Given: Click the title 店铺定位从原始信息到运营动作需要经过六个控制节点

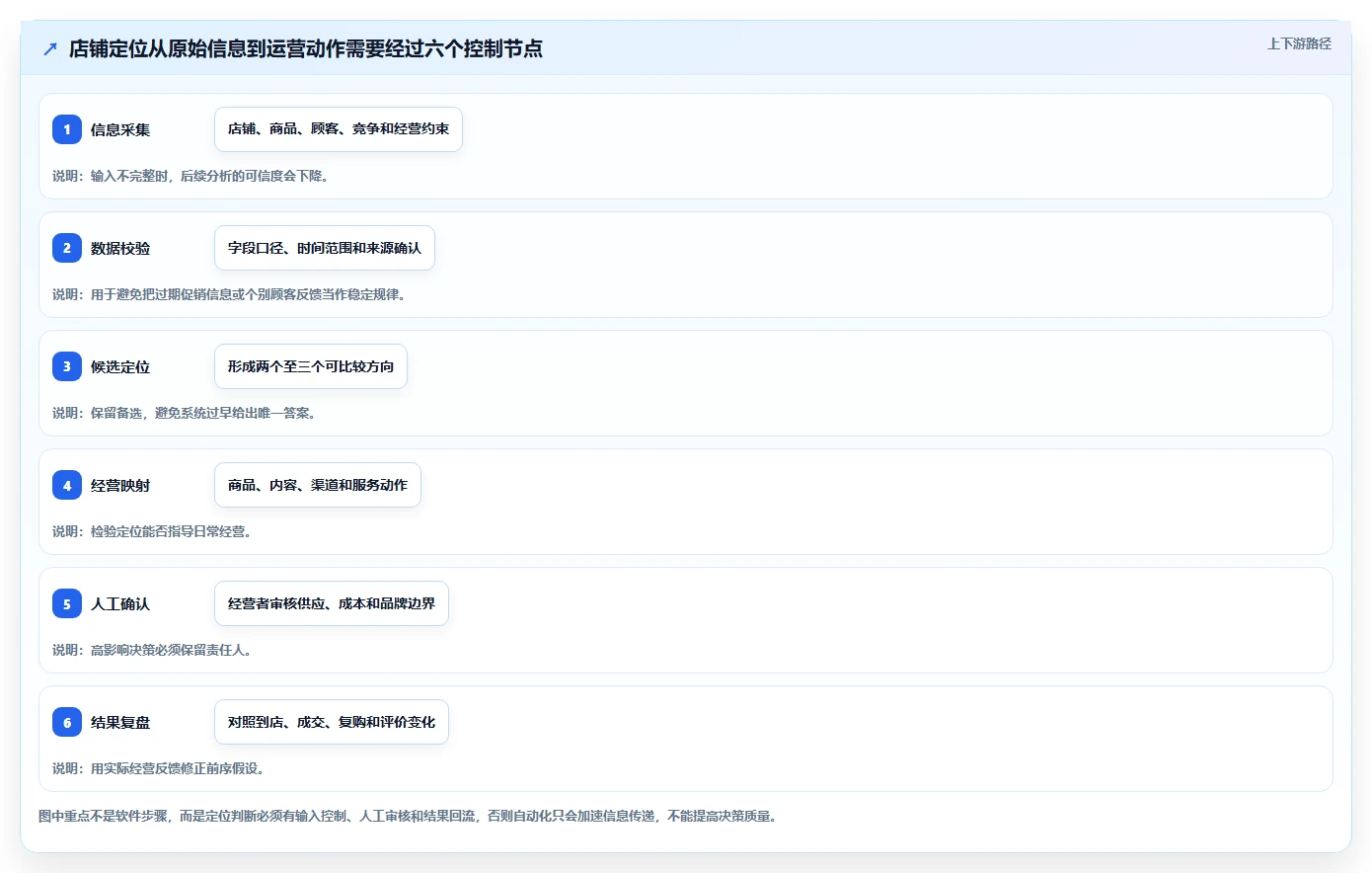Looking at the screenshot, I should click(306, 48).
